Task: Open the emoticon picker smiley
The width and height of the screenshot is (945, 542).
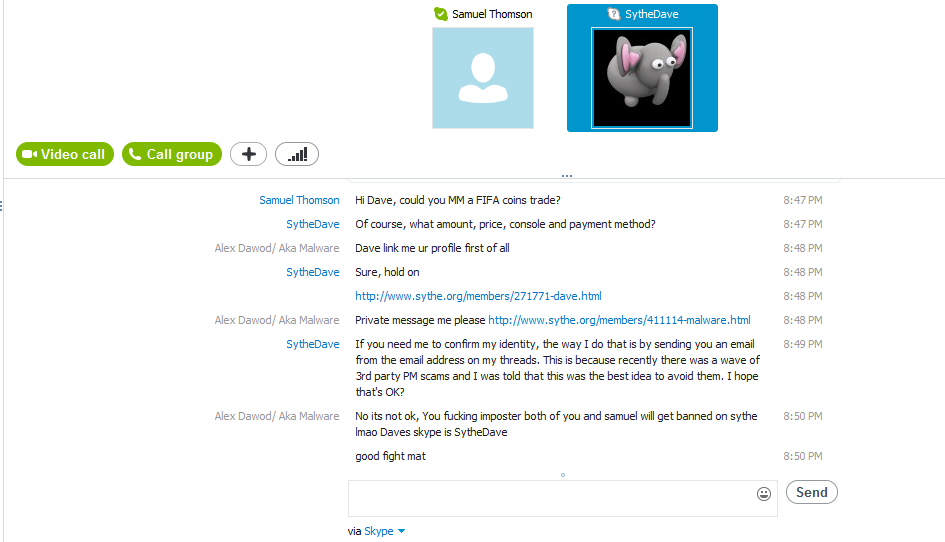Action: point(764,494)
